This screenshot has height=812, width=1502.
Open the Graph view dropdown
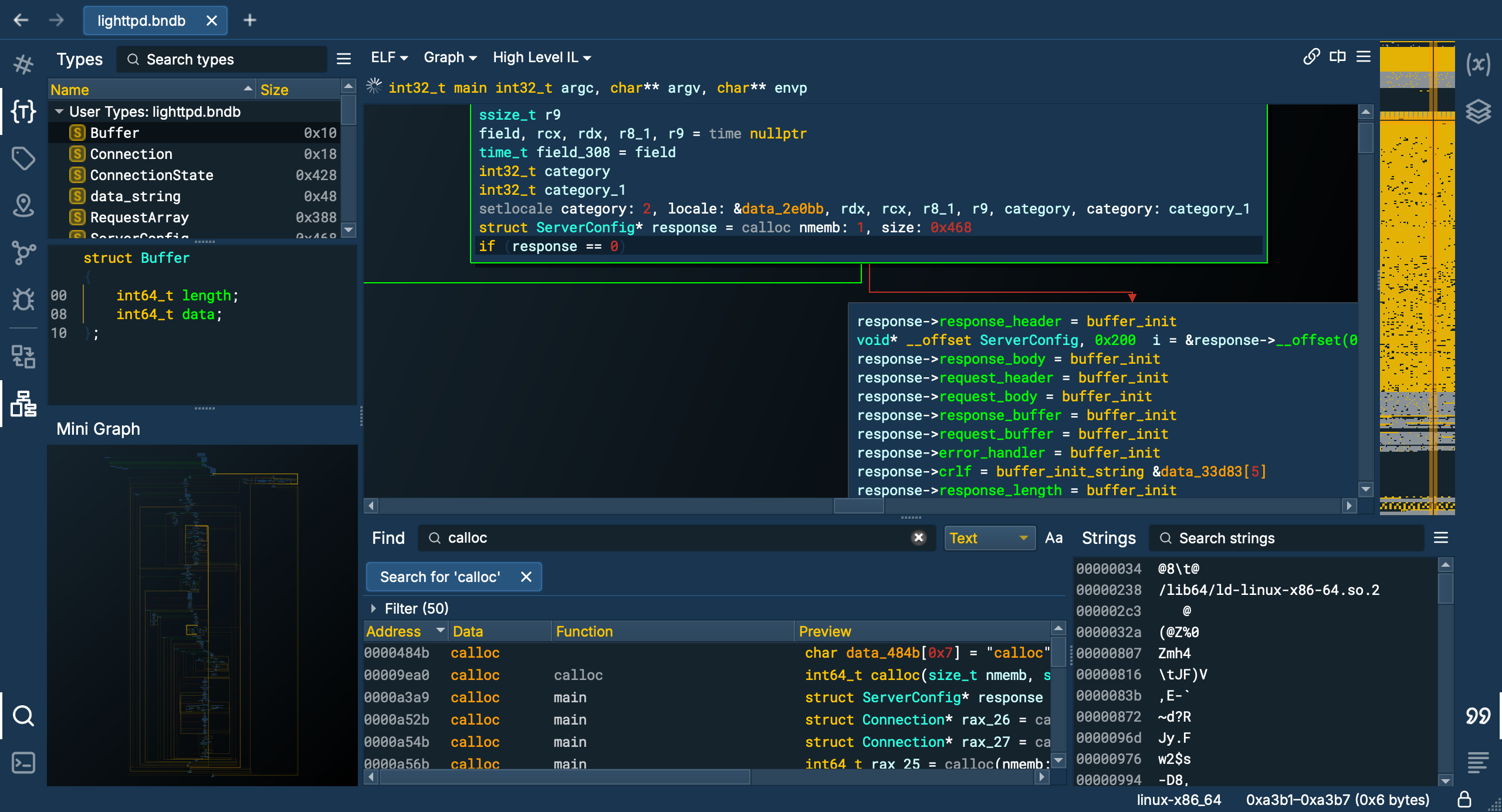[449, 57]
